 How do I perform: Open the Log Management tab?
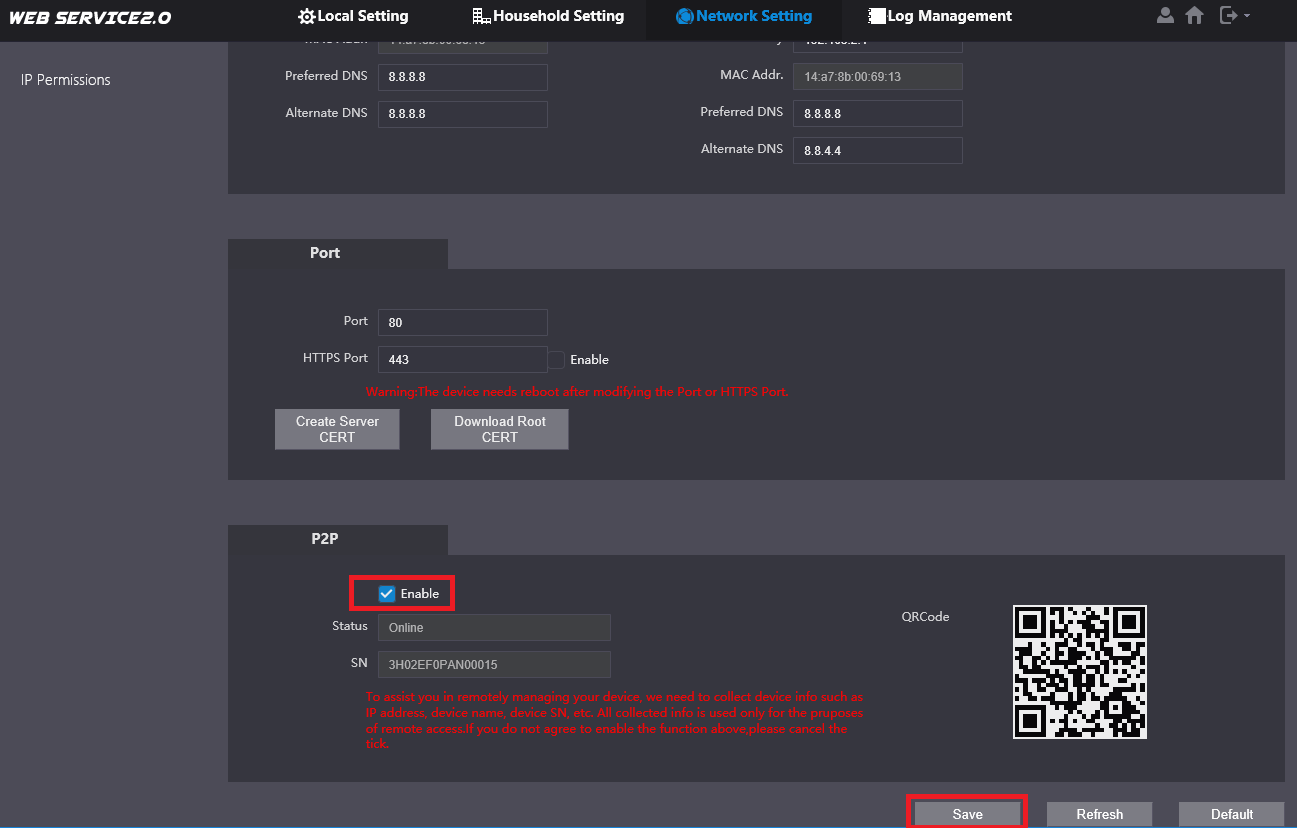pyautogui.click(x=940, y=16)
